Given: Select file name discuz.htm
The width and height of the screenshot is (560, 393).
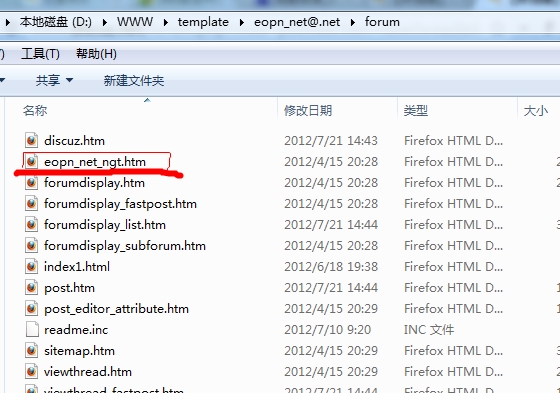Looking at the screenshot, I should tap(74, 141).
